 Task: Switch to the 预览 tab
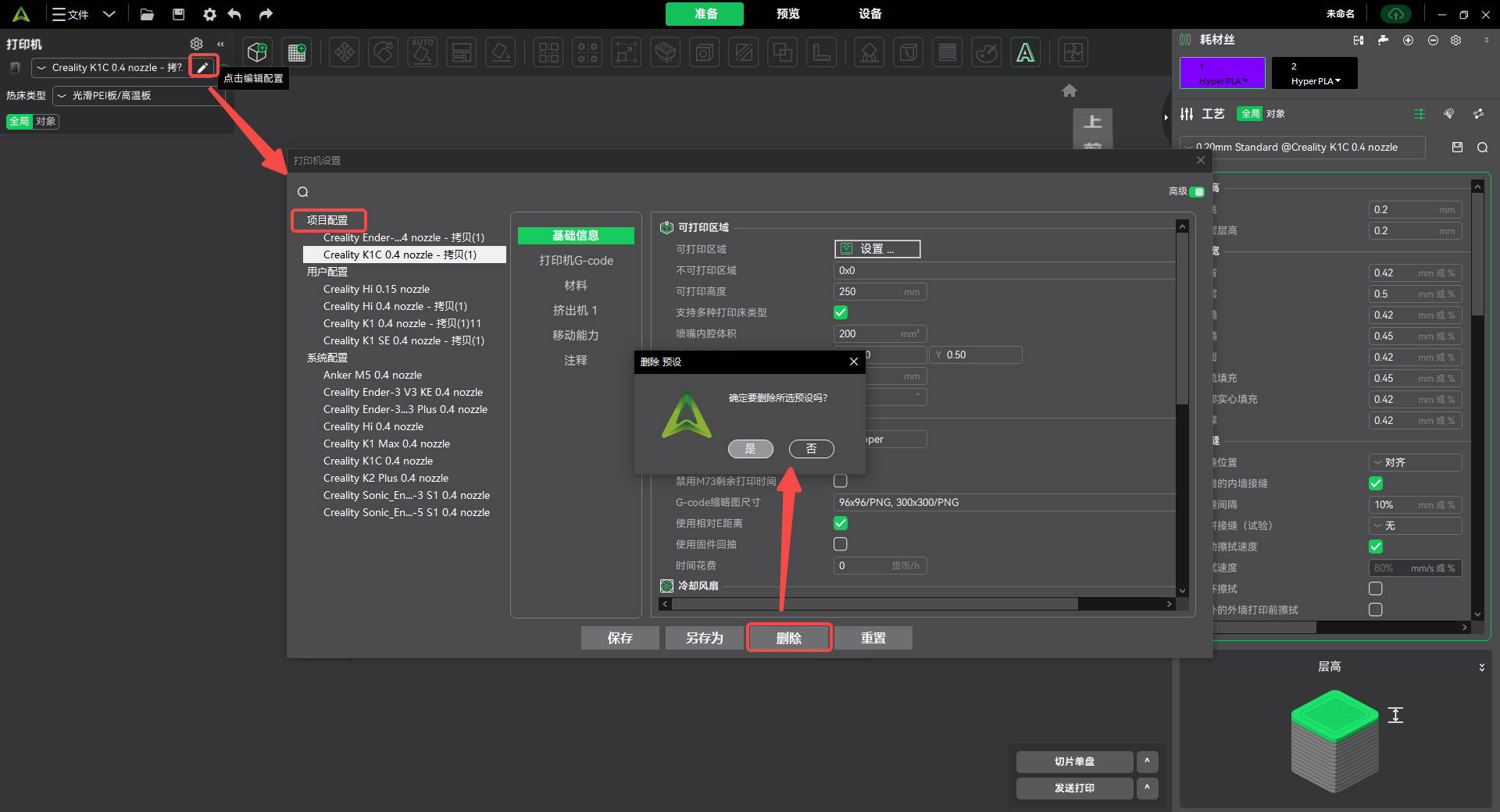(x=788, y=14)
